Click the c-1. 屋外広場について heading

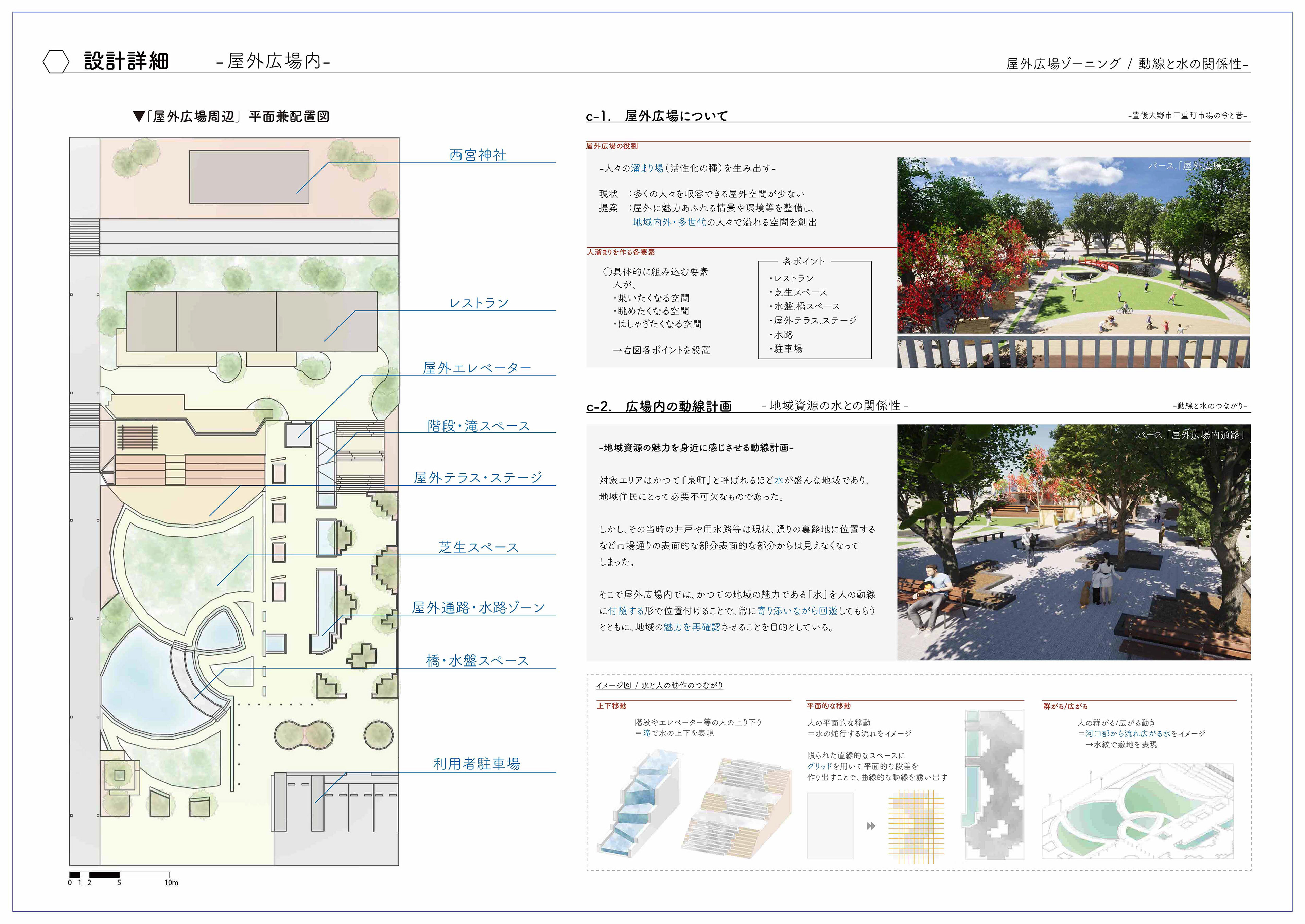[x=657, y=116]
